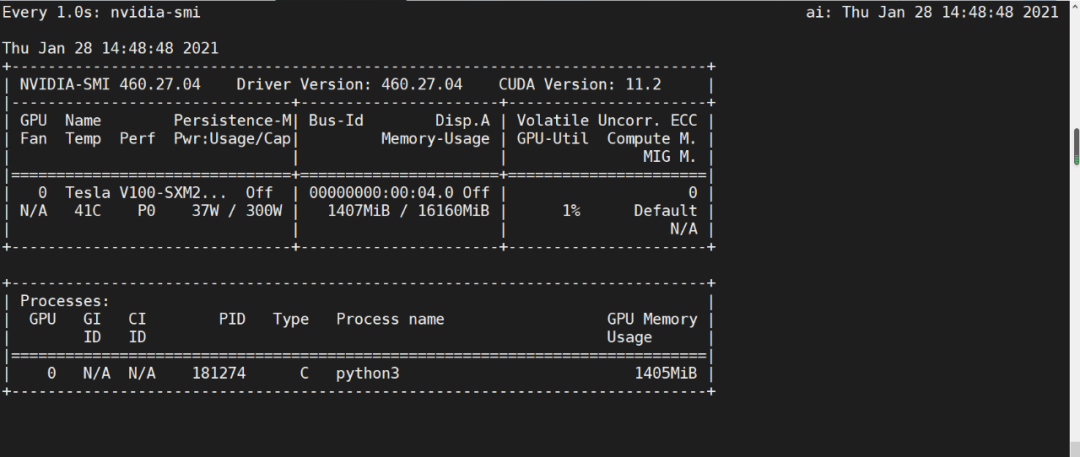Click the Default compute mode value
Image resolution: width=1080 pixels, height=457 pixels.
coord(665,211)
